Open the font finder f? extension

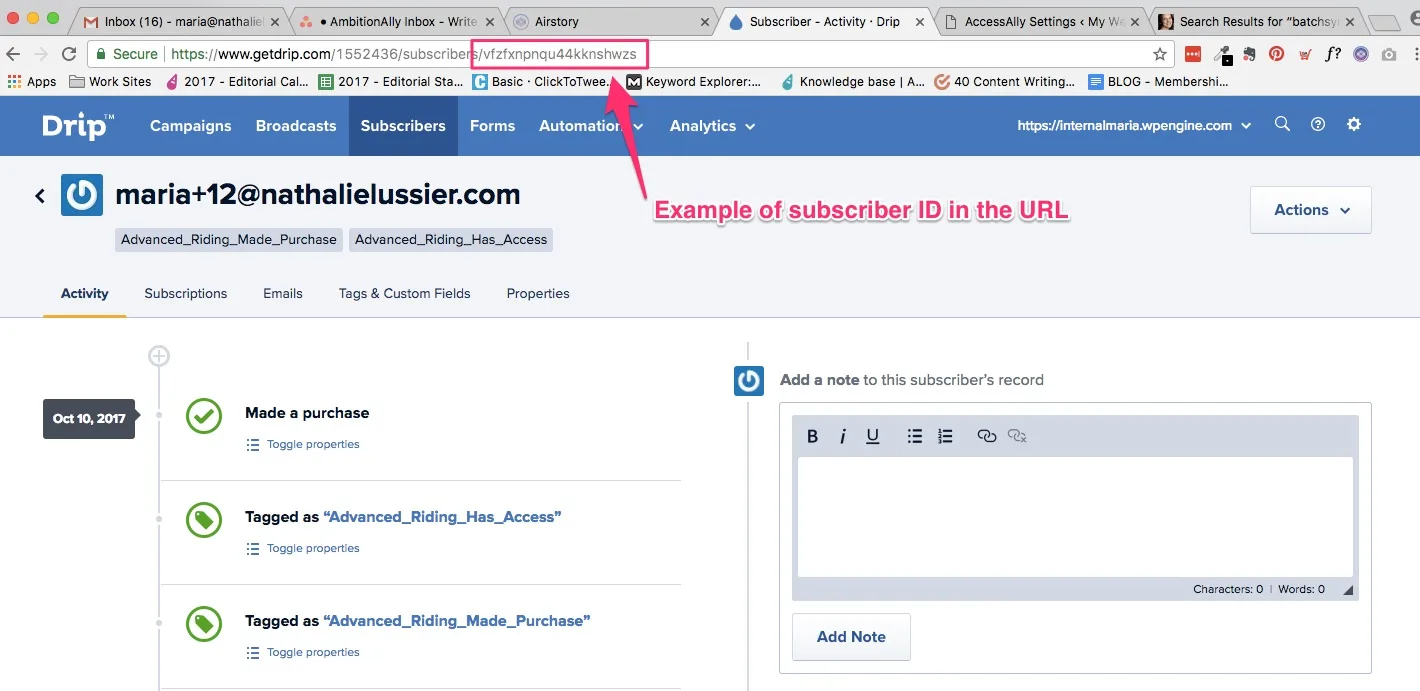pos(1333,54)
